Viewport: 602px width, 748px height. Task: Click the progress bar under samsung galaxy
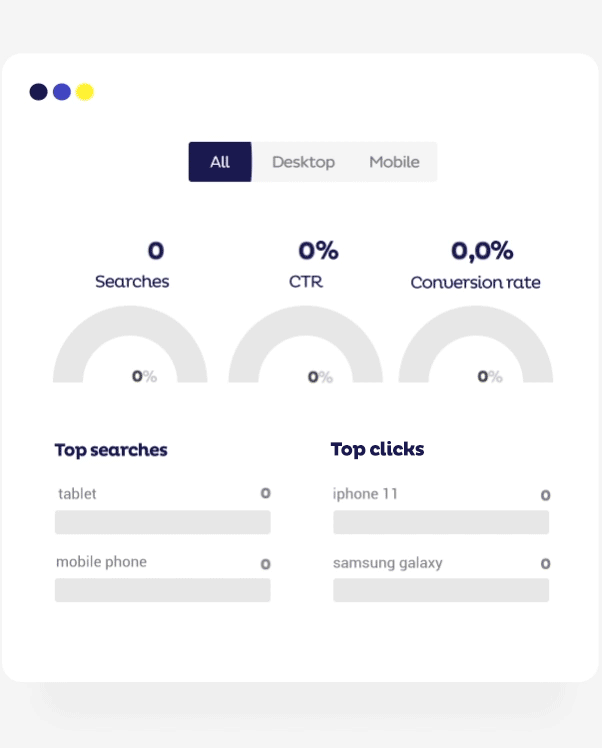point(440,590)
